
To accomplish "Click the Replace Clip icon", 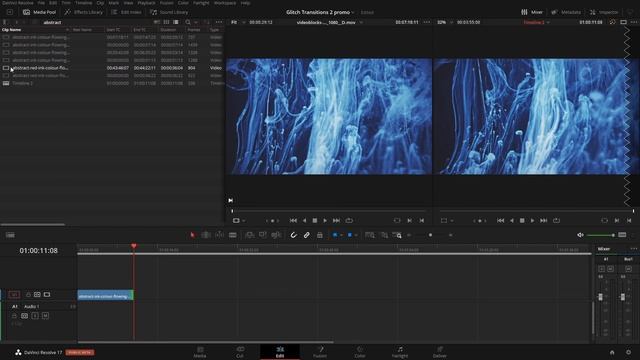I will pyautogui.click(x=276, y=235).
